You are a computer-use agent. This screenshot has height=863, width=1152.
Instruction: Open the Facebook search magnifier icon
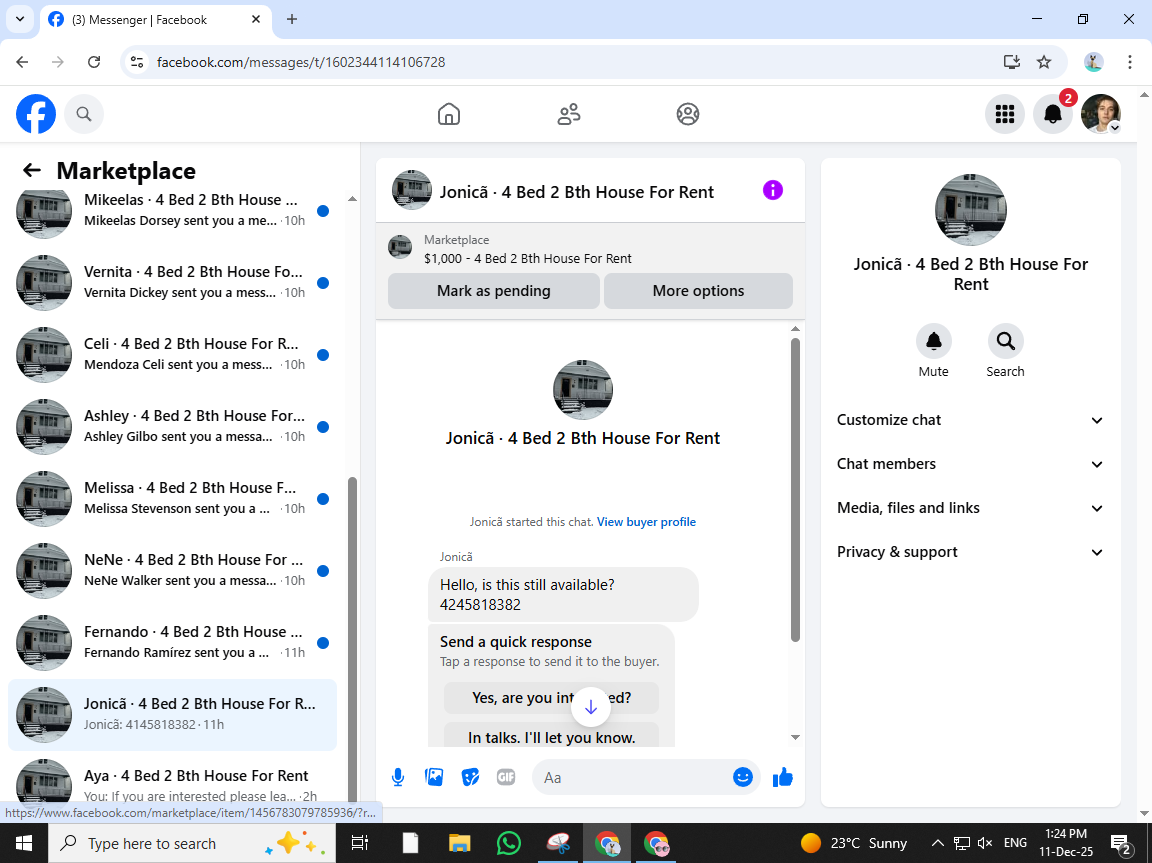(84, 114)
